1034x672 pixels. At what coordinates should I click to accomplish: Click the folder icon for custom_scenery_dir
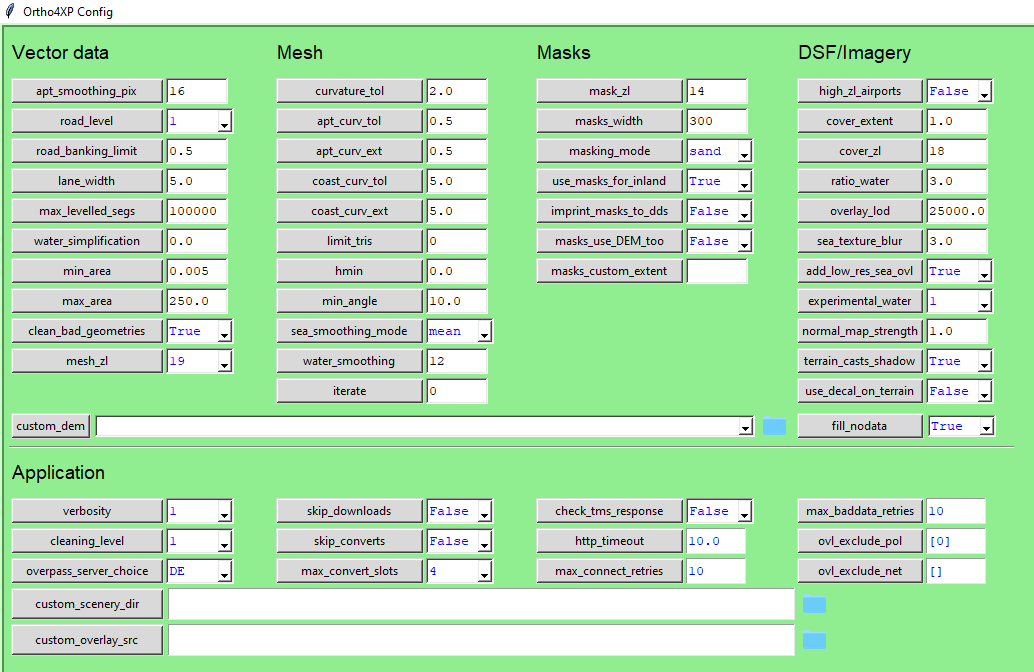click(814, 604)
